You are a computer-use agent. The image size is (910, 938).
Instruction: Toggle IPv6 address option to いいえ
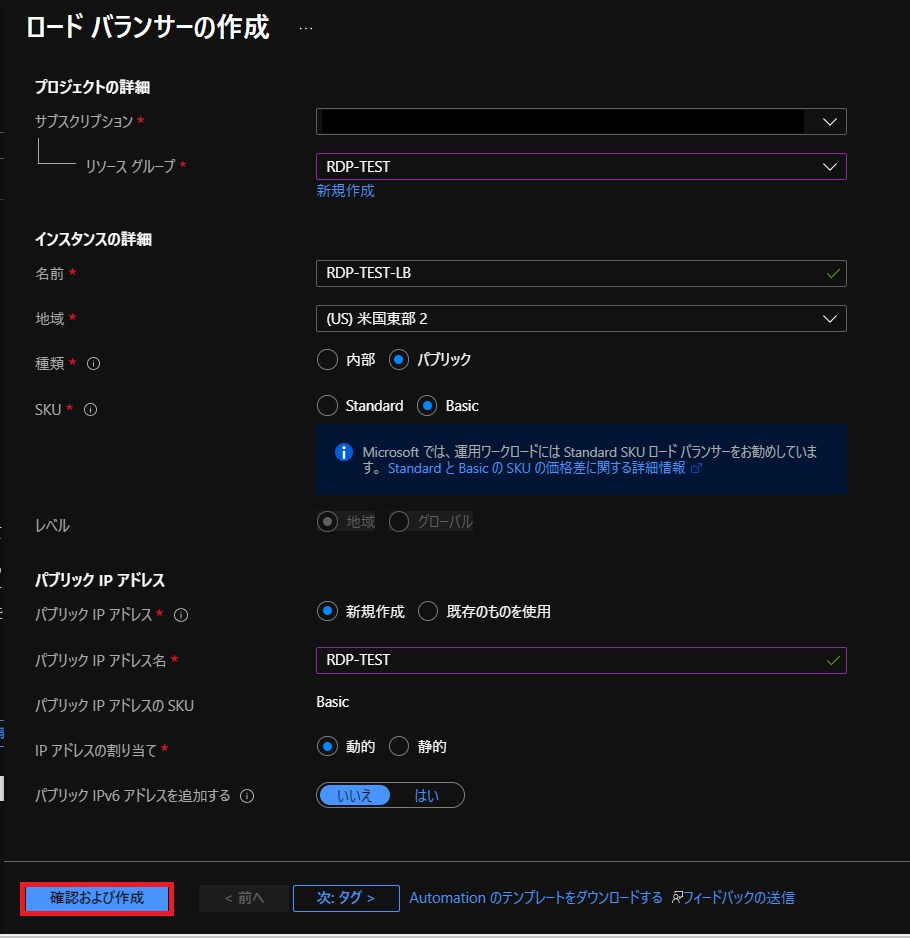355,796
